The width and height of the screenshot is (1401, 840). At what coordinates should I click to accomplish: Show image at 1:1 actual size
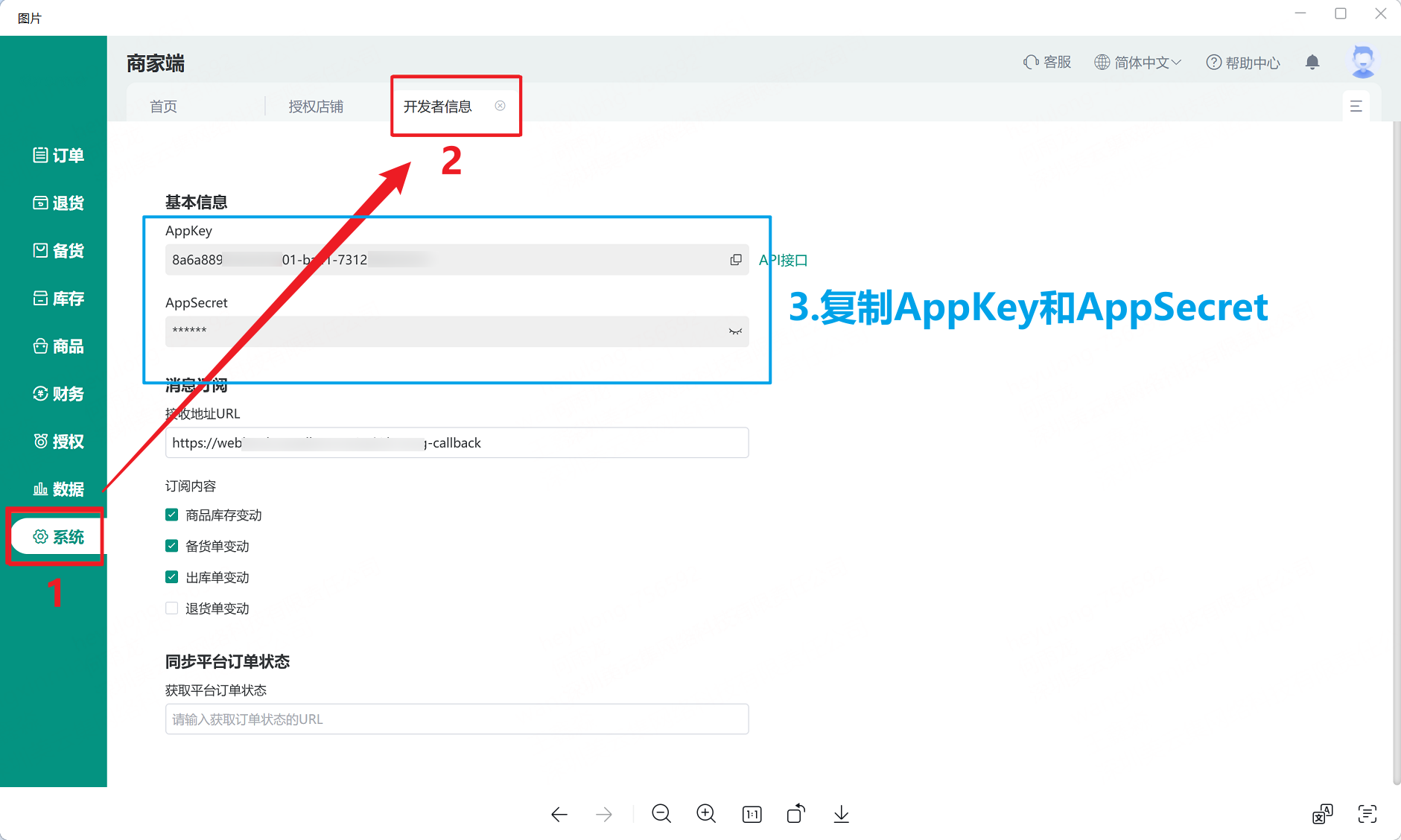[752, 814]
